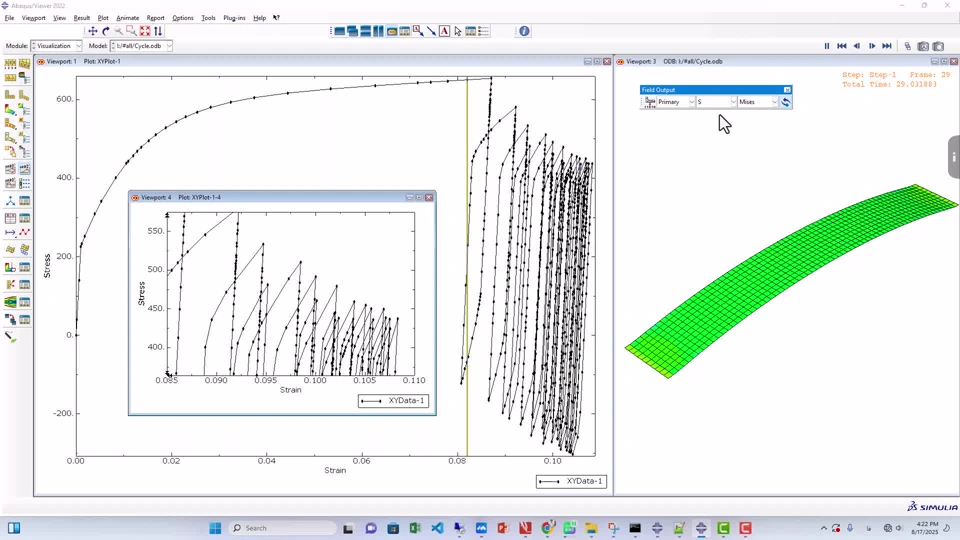Jump to the last frame
The height and width of the screenshot is (540, 960).
(x=887, y=46)
